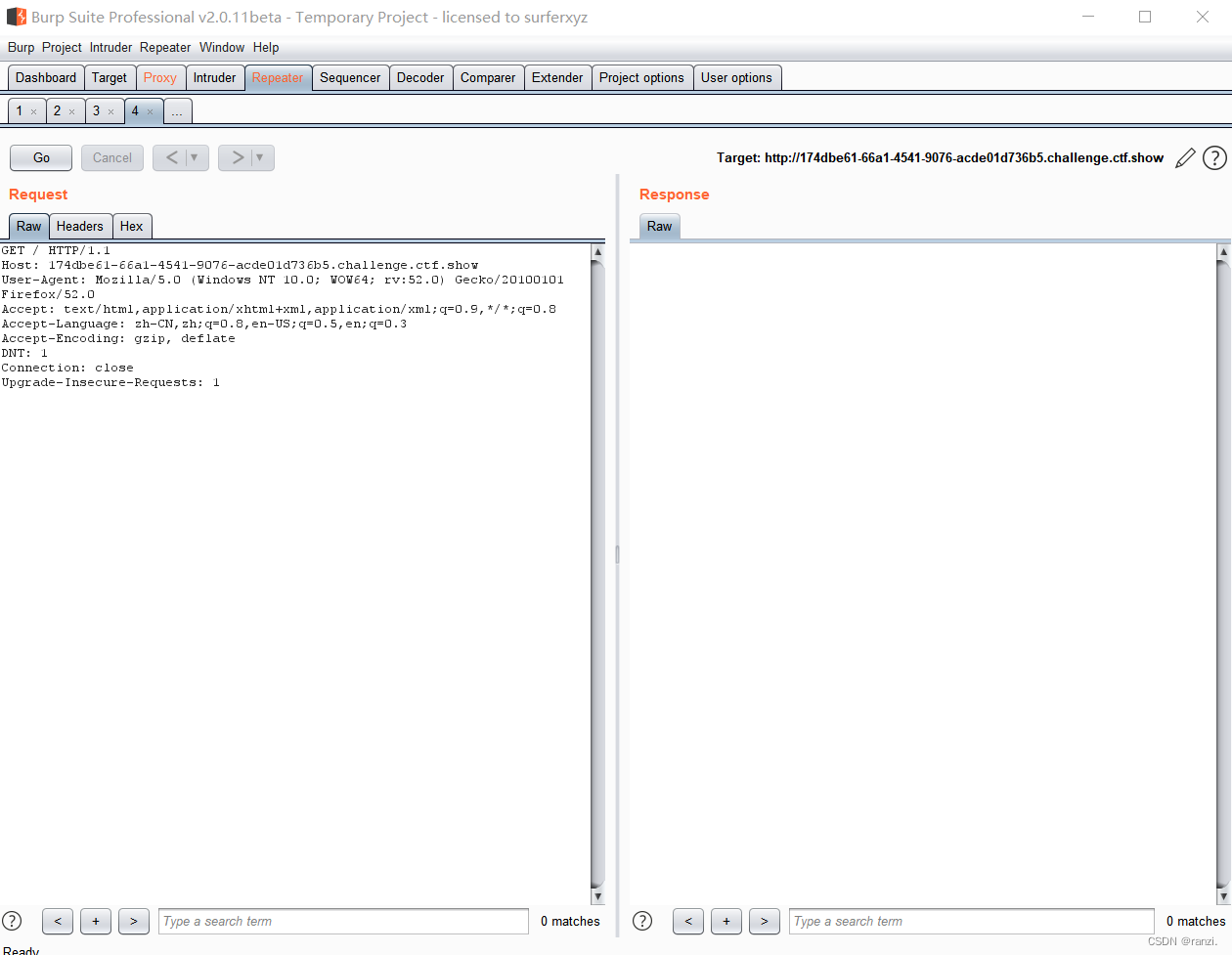The width and height of the screenshot is (1232, 955).
Task: Click the Target URL text
Action: pyautogui.click(x=940, y=158)
